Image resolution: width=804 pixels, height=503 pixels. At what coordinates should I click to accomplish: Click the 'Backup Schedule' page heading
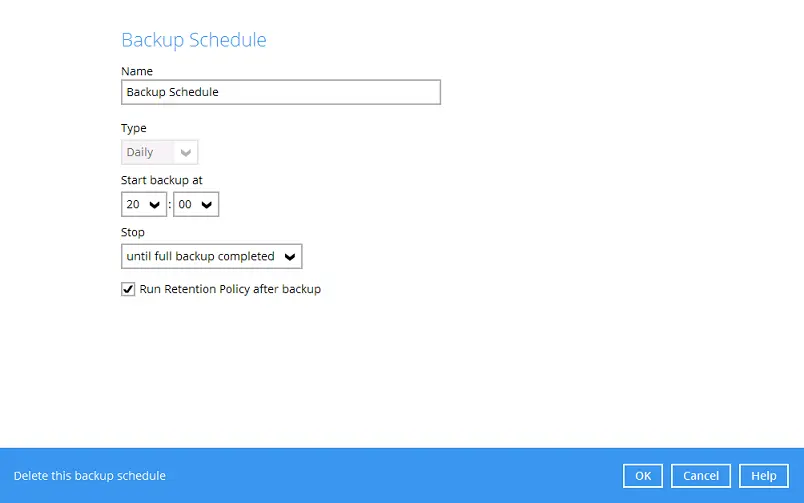194,40
